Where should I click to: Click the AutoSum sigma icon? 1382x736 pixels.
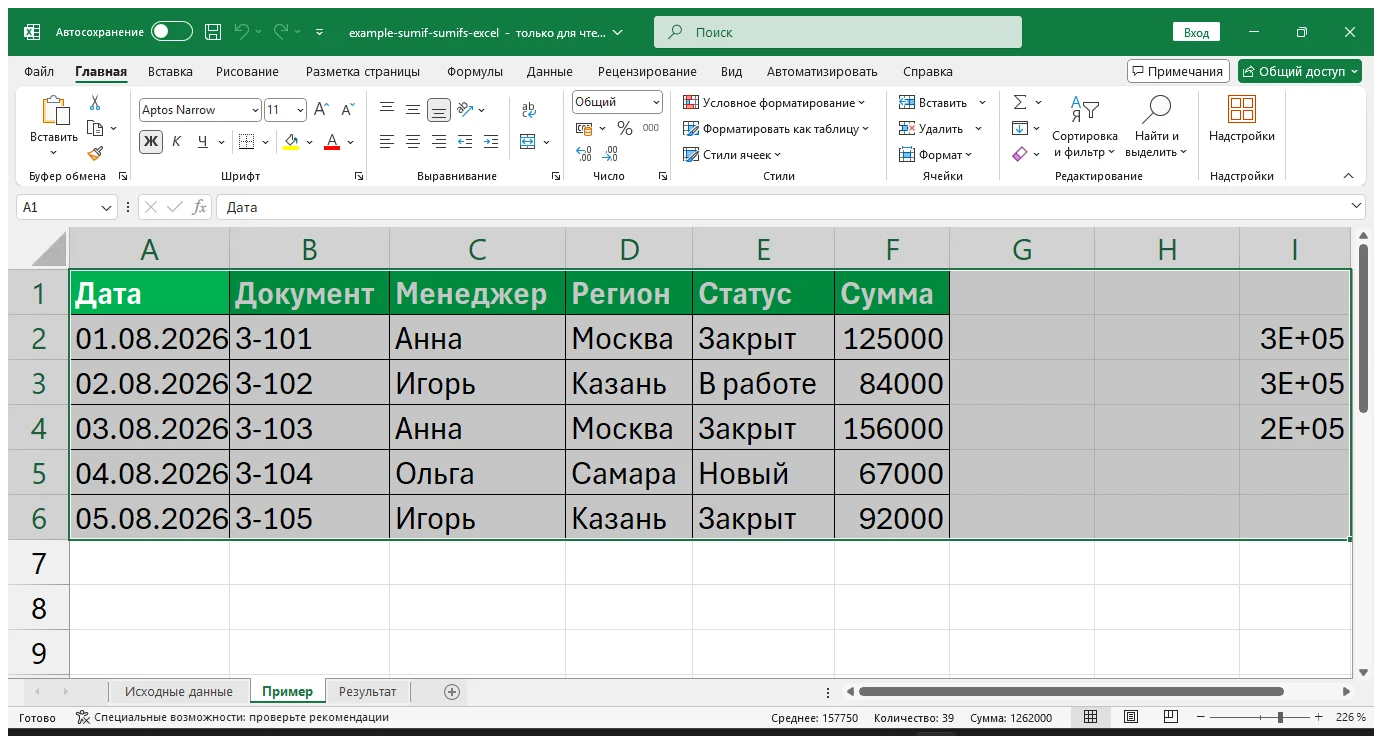(1020, 102)
